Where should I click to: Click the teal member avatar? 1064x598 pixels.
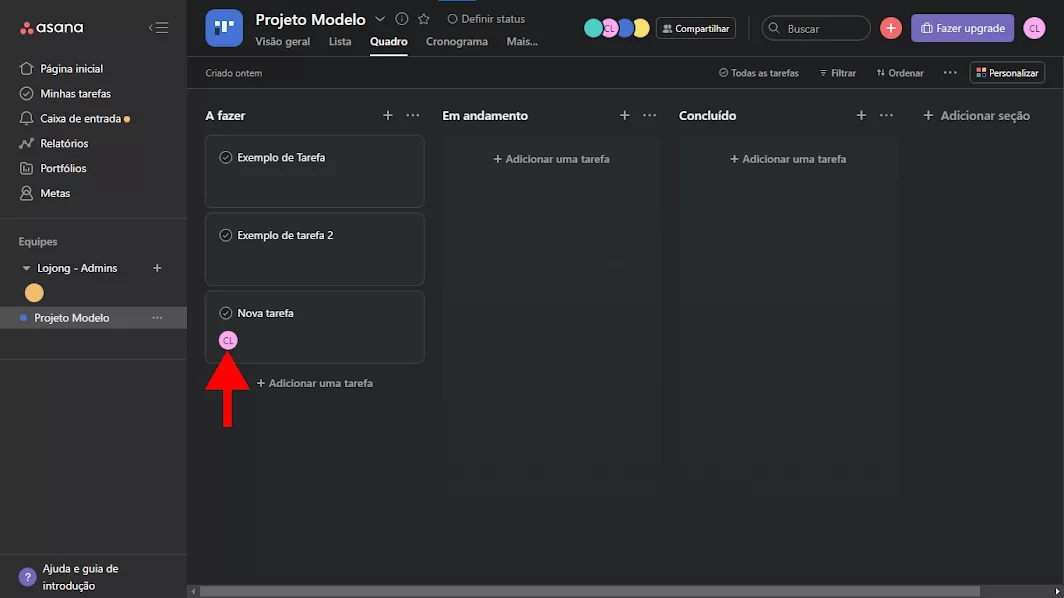pos(592,29)
